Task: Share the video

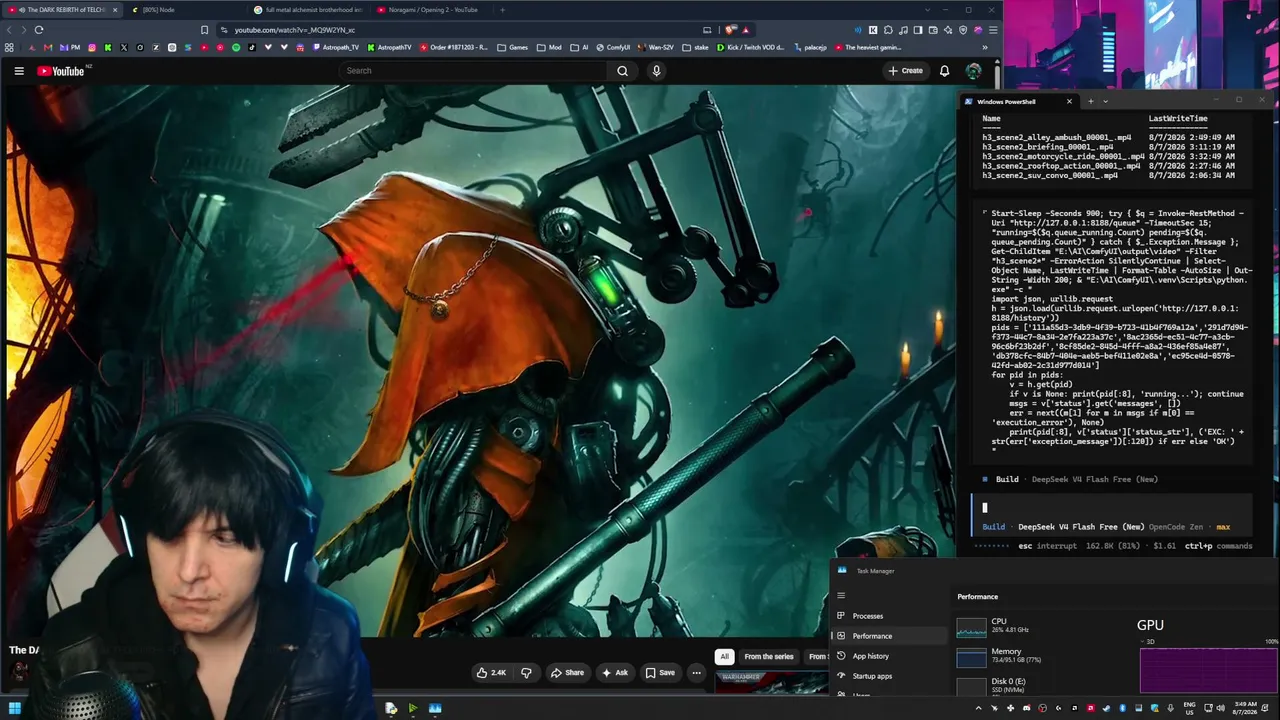Action: [567, 673]
